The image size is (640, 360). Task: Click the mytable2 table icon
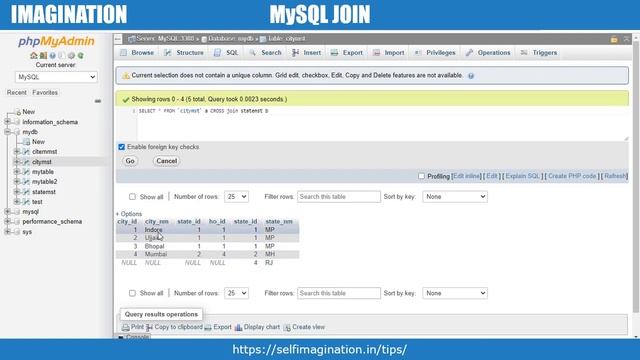pos(26,182)
